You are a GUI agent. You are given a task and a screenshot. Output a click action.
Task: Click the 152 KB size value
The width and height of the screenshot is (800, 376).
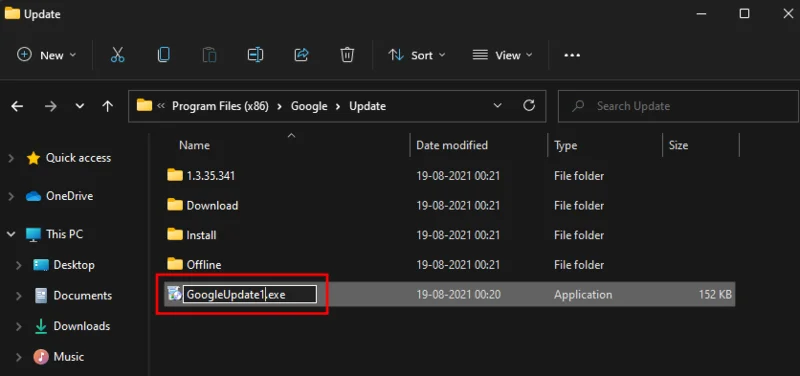coord(715,294)
